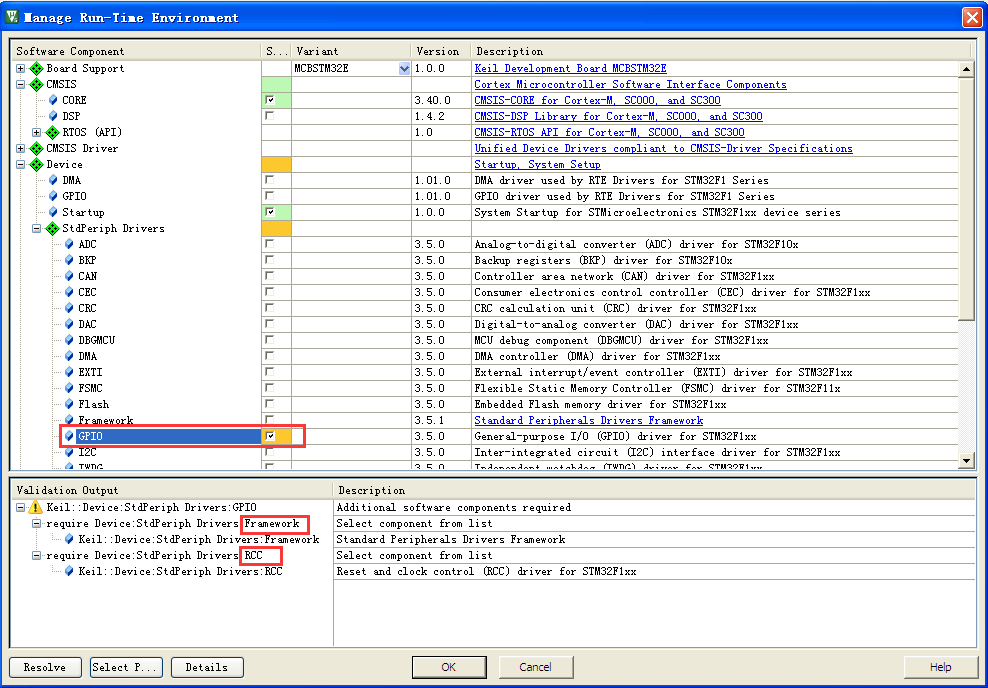The image size is (988, 688).
Task: Click the CMSIS component group icon
Action: [x=37, y=84]
